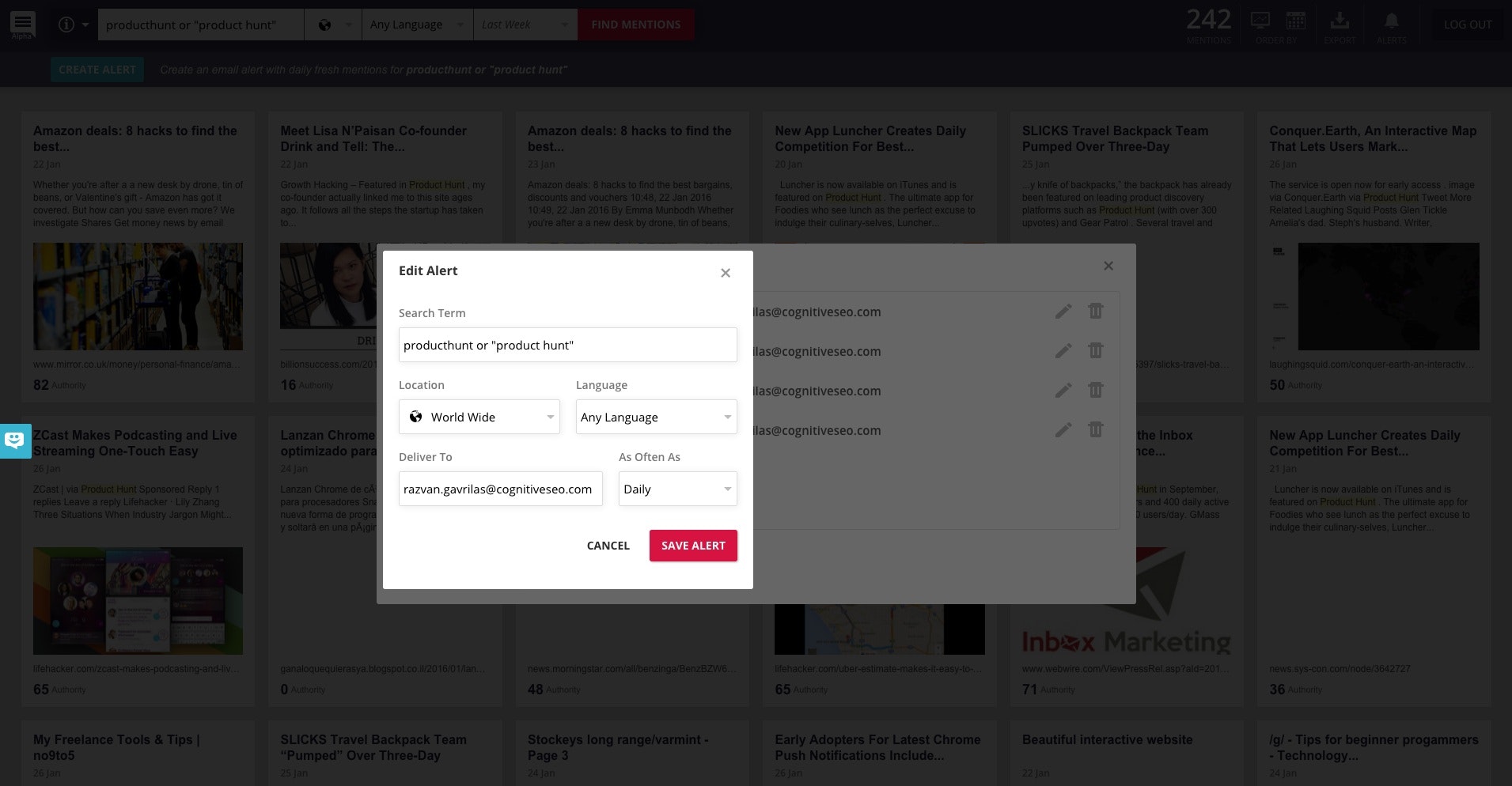Open the Any Language dropdown in Edit Alert
Viewport: 1512px width, 786px height.
click(x=656, y=417)
